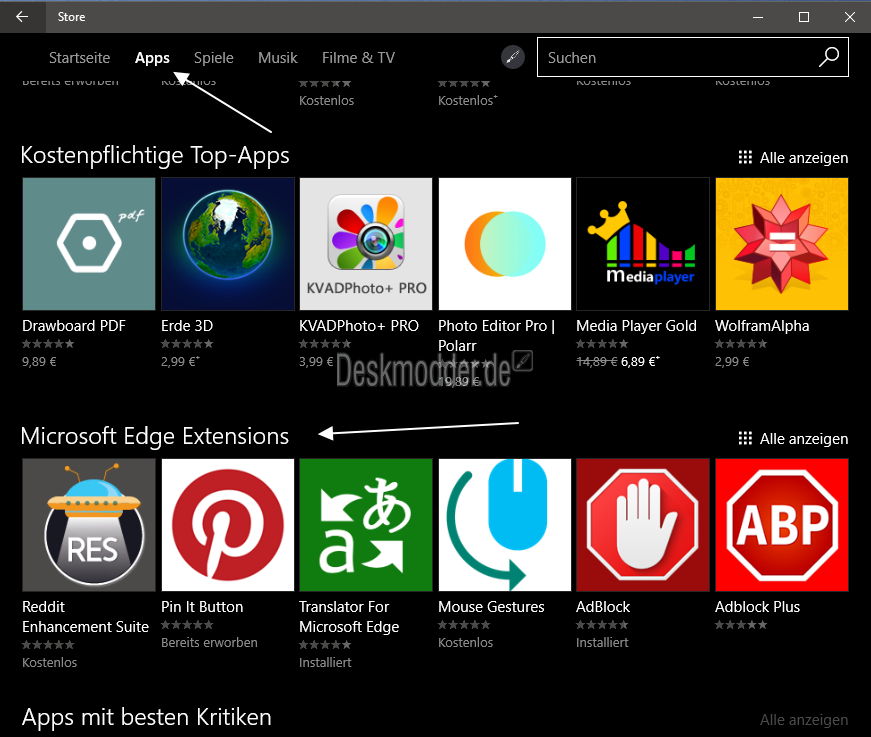The width and height of the screenshot is (871, 737).
Task: Show all Kostenpflichtige Top-Apps via Alle anzeigen
Action: 804,158
